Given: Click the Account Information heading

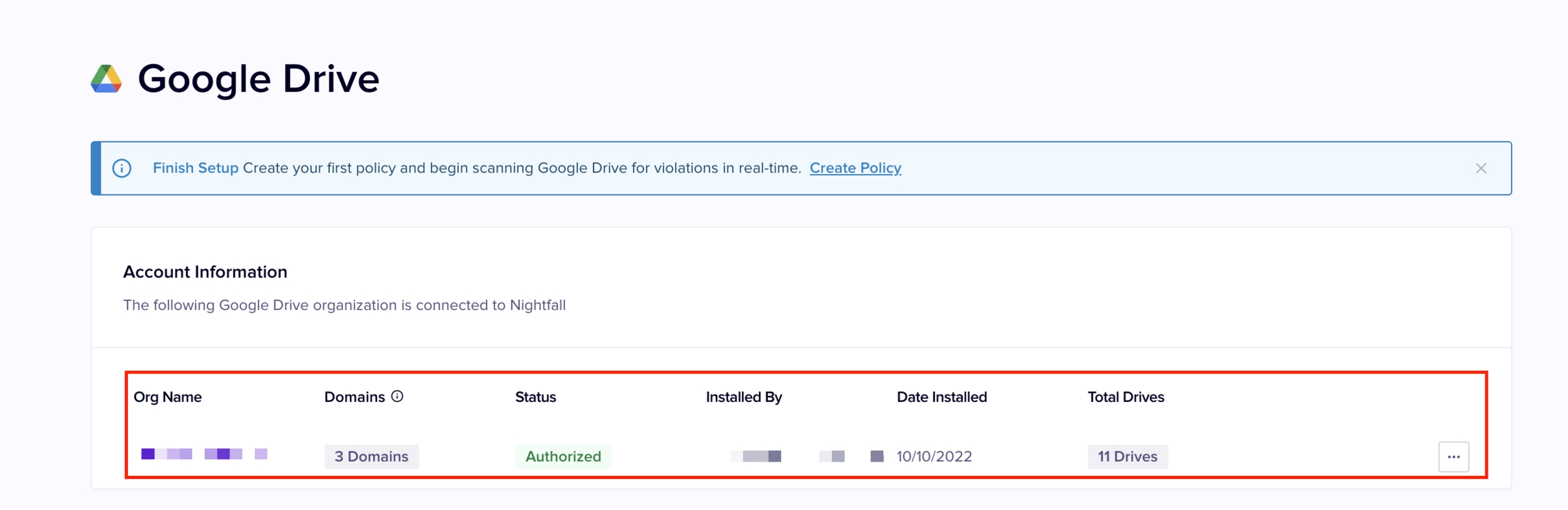Looking at the screenshot, I should [205, 272].
